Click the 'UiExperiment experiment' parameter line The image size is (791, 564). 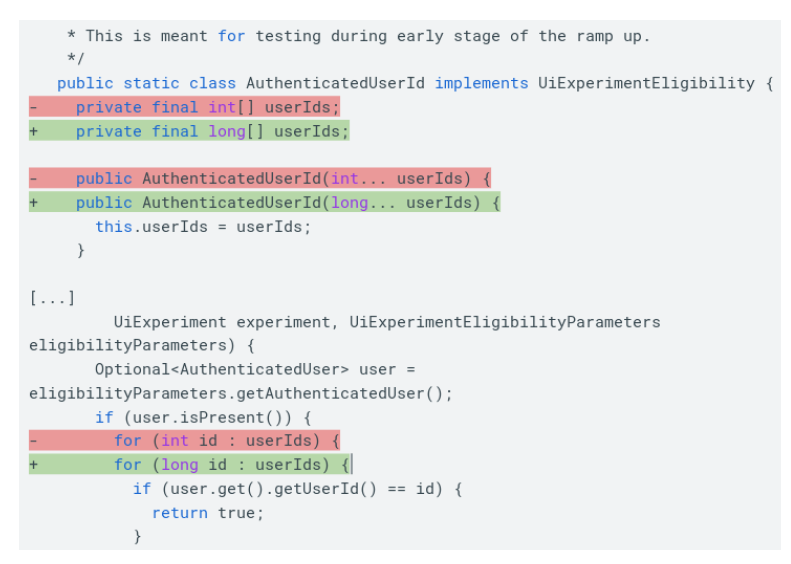pyautogui.click(x=386, y=322)
